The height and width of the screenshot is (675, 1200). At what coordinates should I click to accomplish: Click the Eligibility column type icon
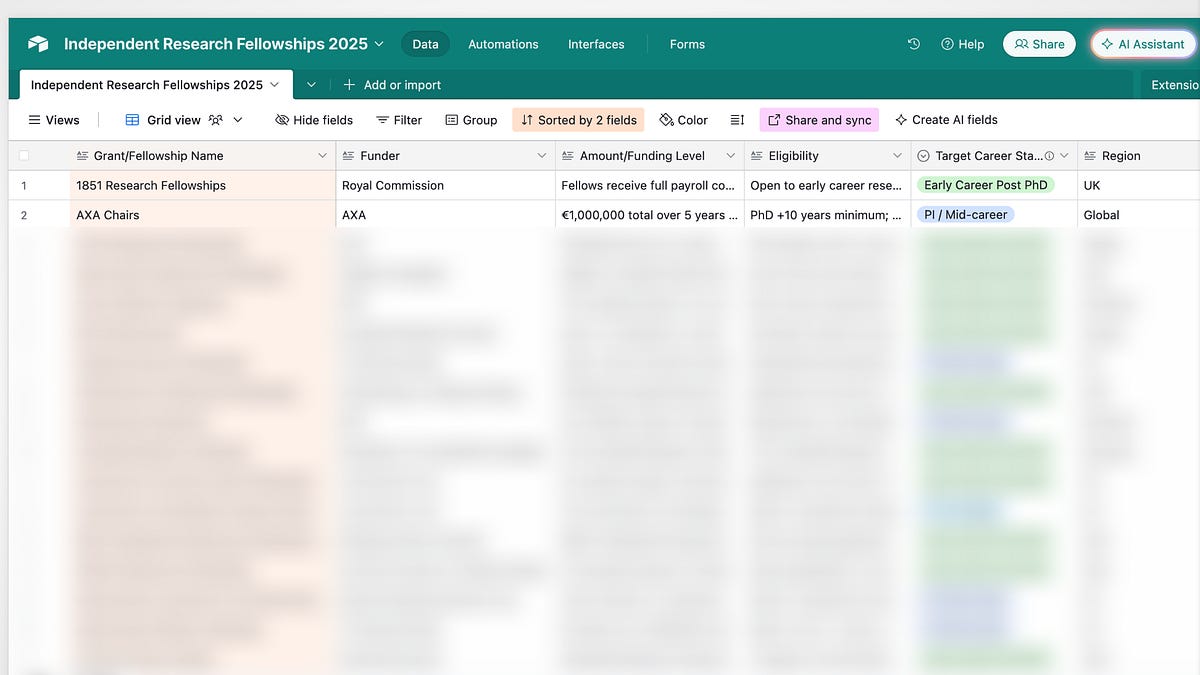click(x=757, y=156)
